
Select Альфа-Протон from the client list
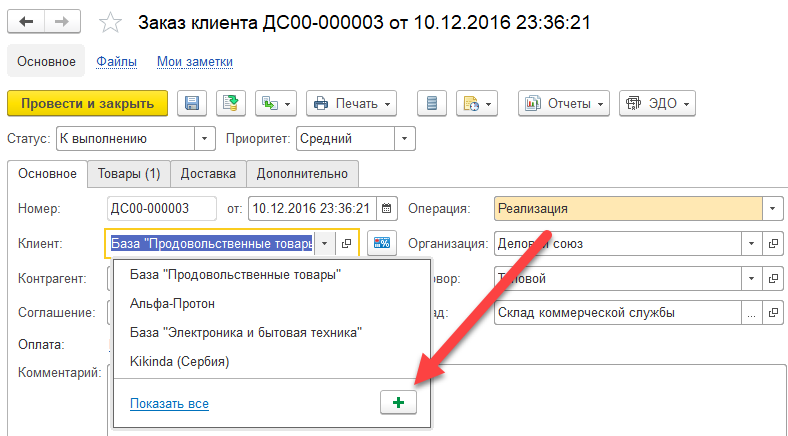click(172, 303)
